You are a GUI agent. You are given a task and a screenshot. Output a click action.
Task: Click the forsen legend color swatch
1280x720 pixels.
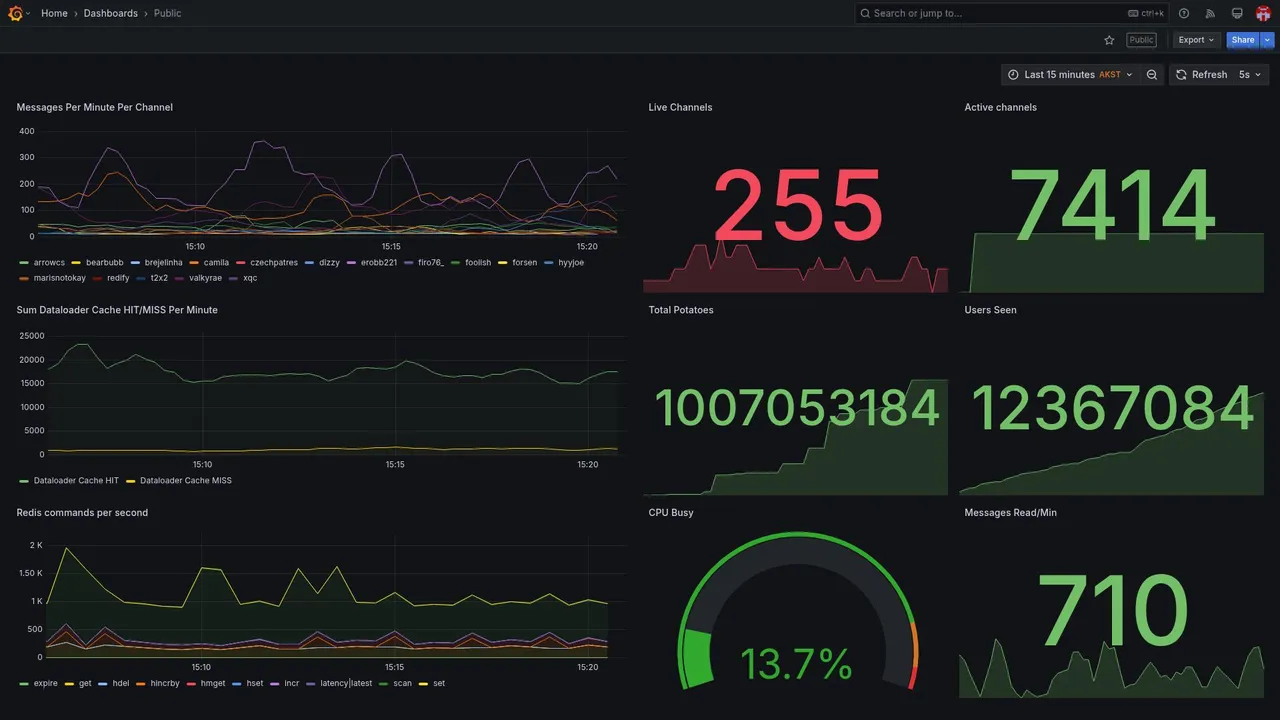click(504, 263)
